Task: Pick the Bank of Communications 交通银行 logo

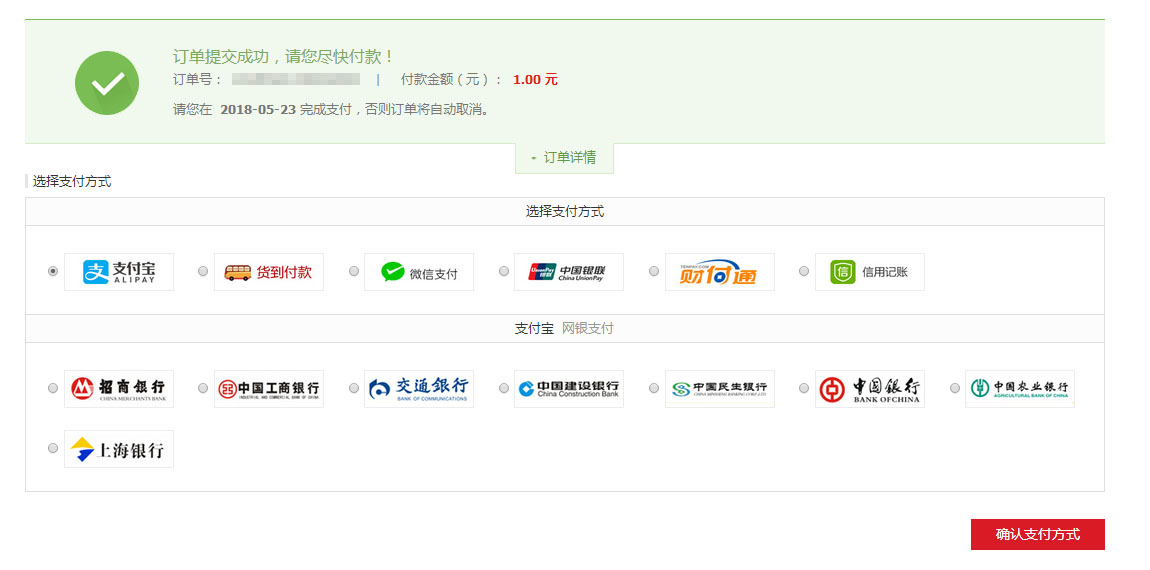Action: click(x=419, y=389)
